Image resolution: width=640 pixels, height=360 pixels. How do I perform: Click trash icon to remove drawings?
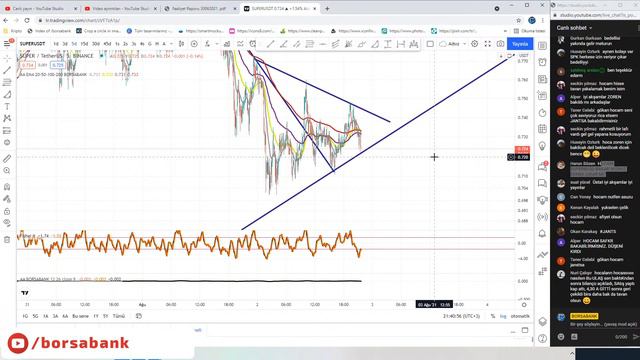7,240
